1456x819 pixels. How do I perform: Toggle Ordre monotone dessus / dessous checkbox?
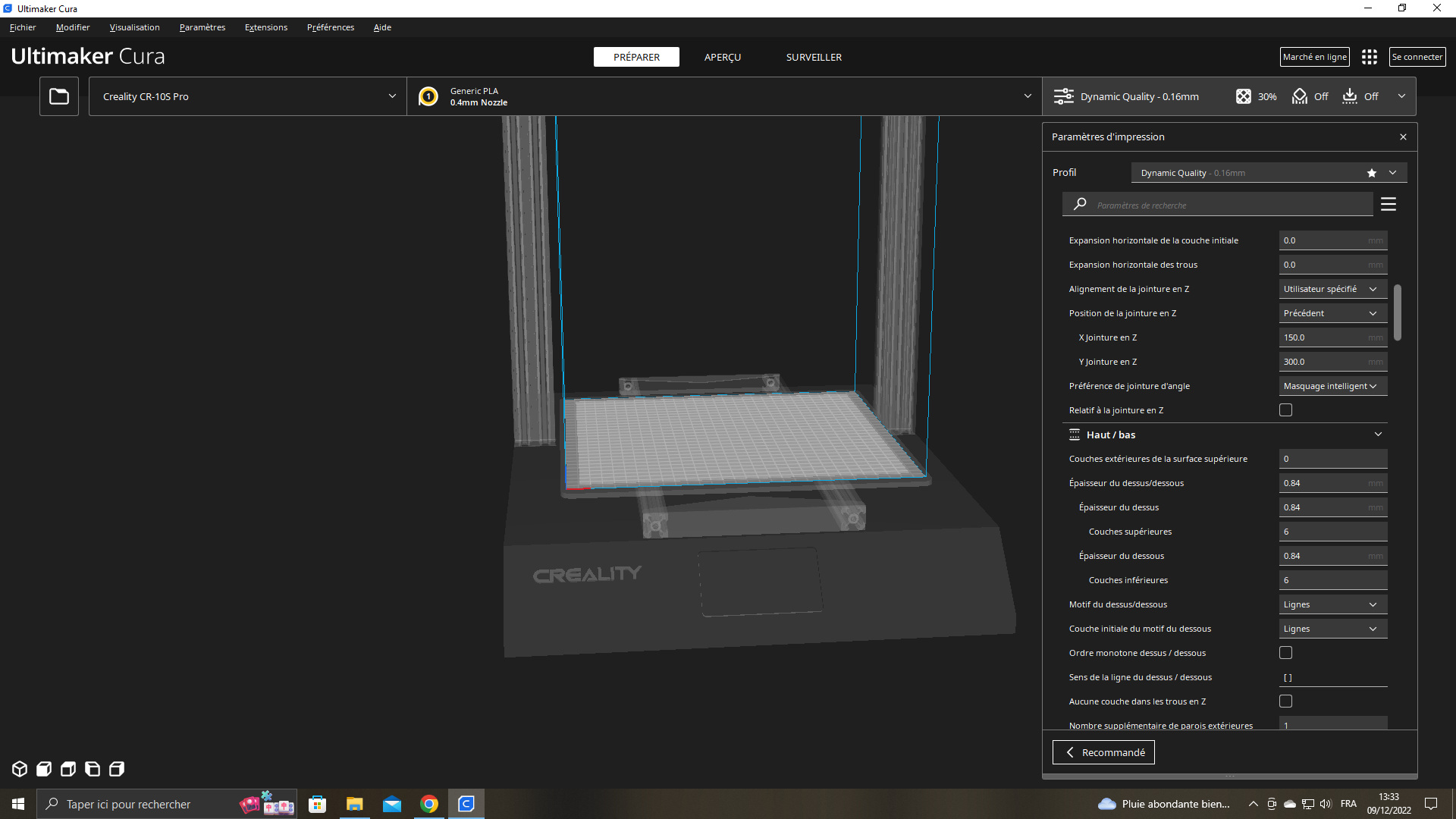(x=1285, y=653)
